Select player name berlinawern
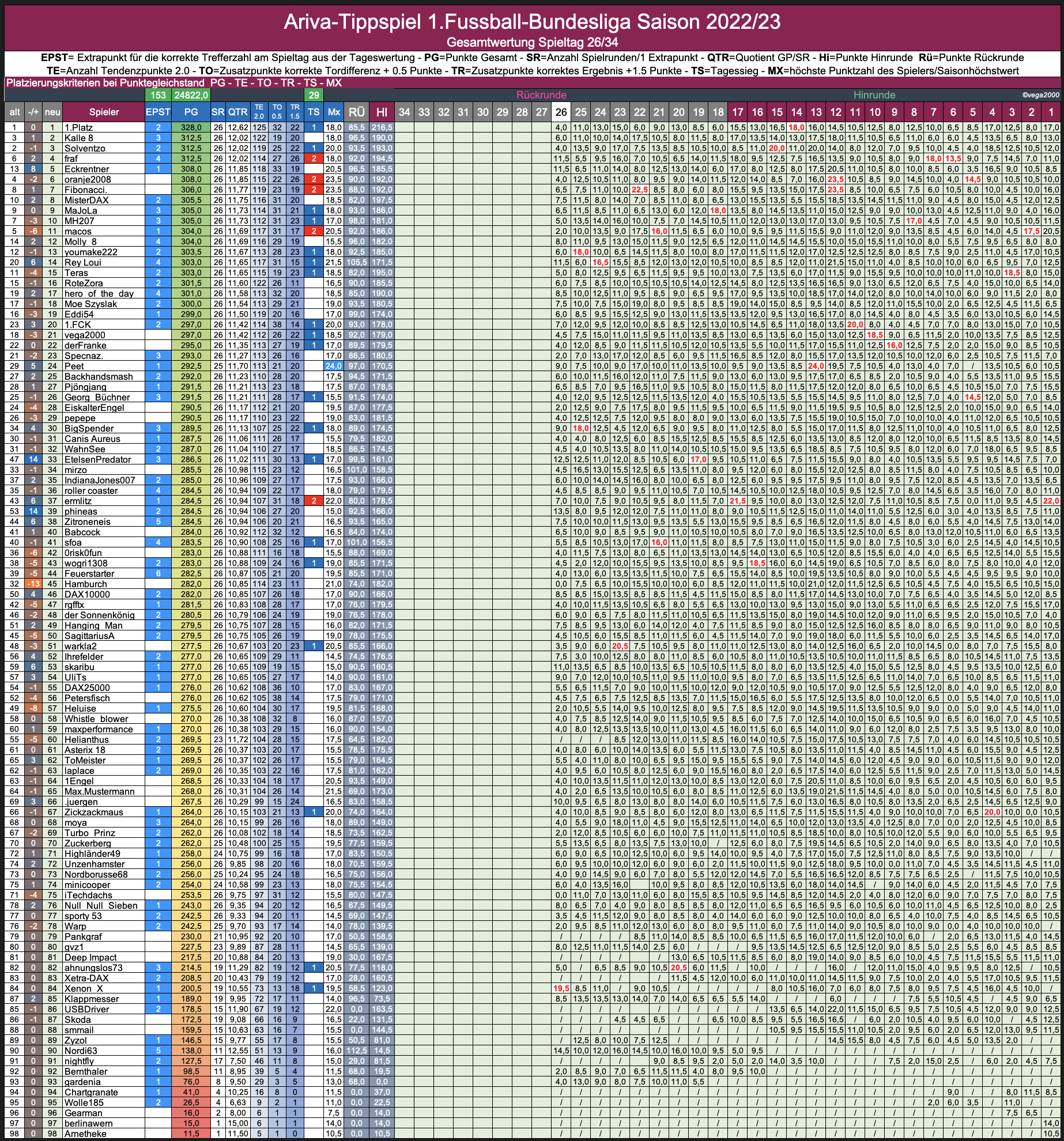The image size is (1064, 1141). tap(88, 1123)
